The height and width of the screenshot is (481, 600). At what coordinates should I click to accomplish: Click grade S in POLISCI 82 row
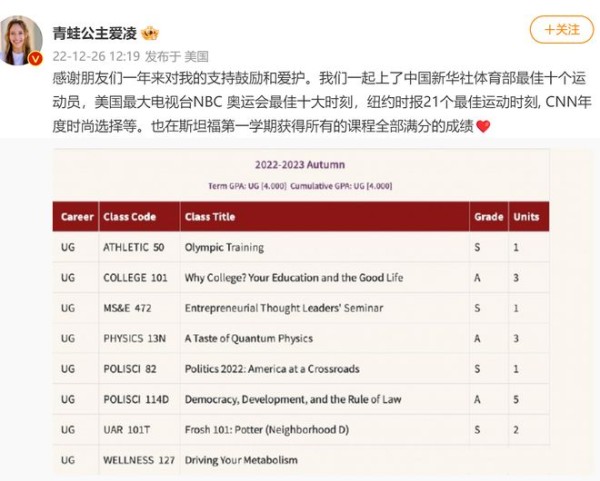point(477,369)
